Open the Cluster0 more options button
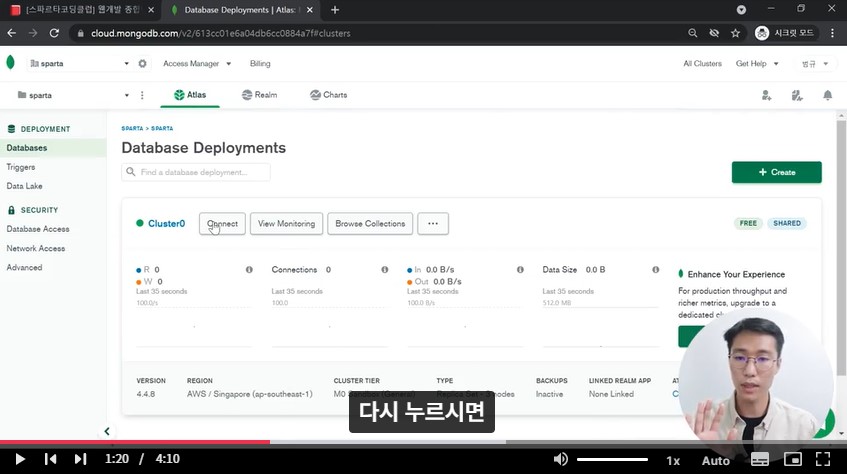 (433, 223)
